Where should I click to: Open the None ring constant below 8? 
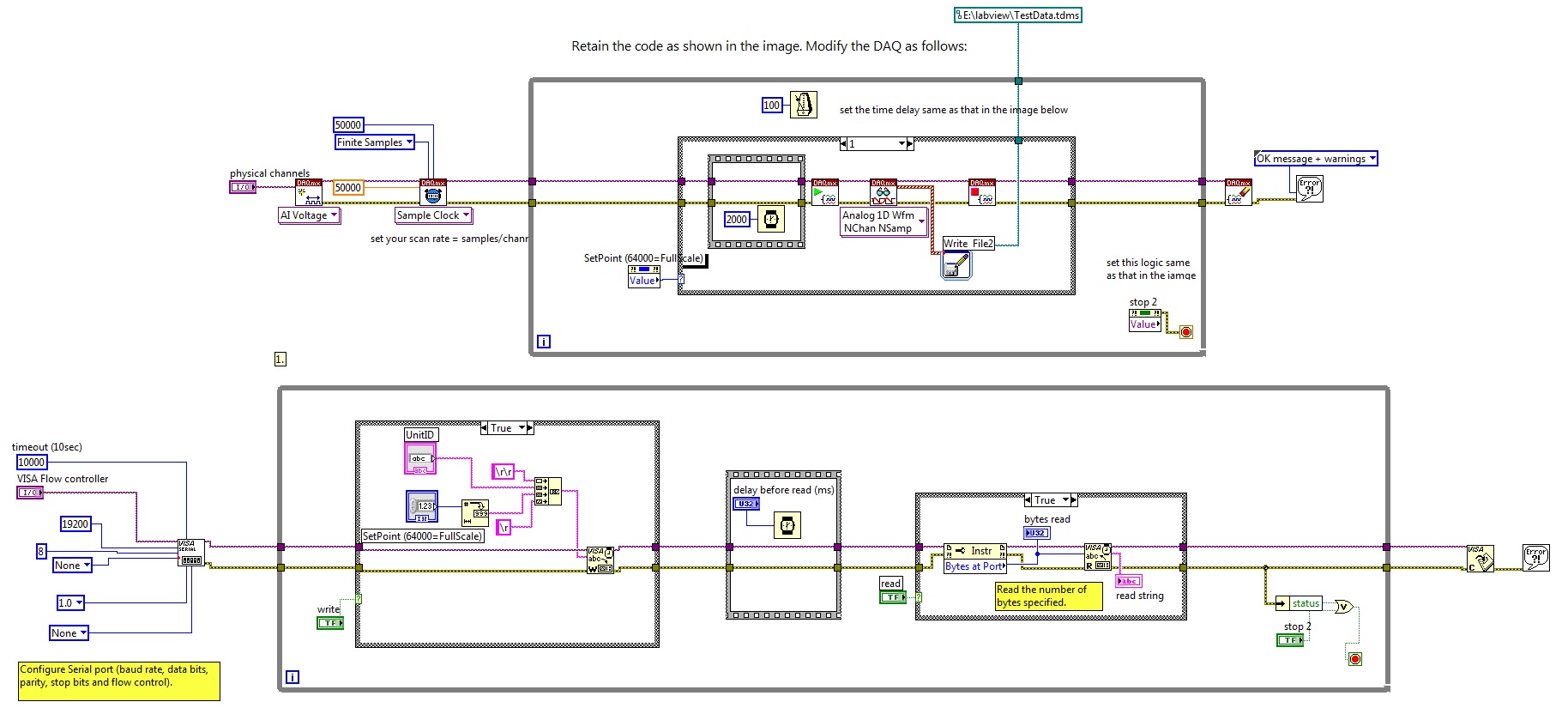(x=72, y=566)
